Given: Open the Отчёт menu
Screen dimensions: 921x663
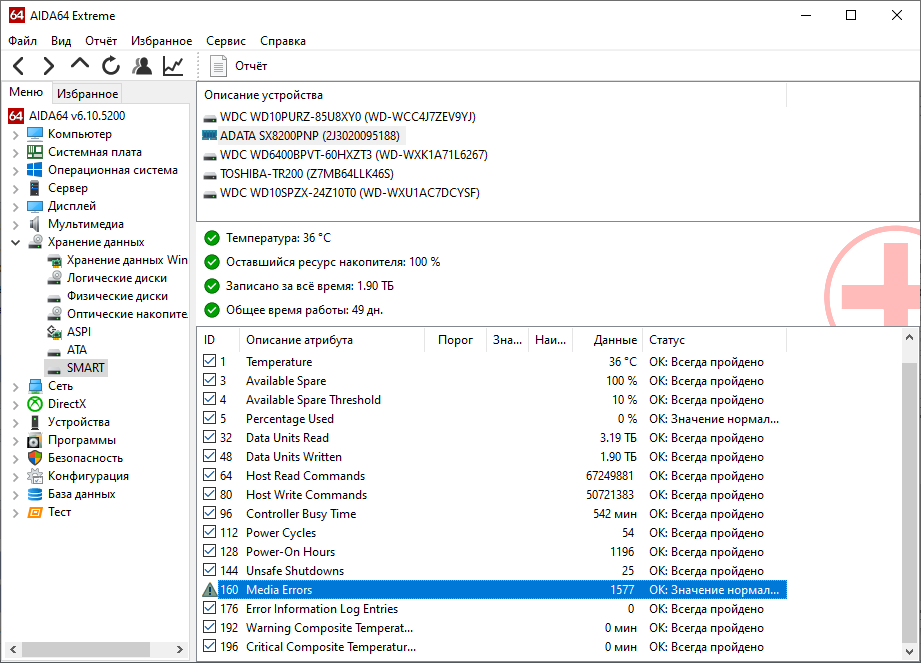Looking at the screenshot, I should coord(101,41).
